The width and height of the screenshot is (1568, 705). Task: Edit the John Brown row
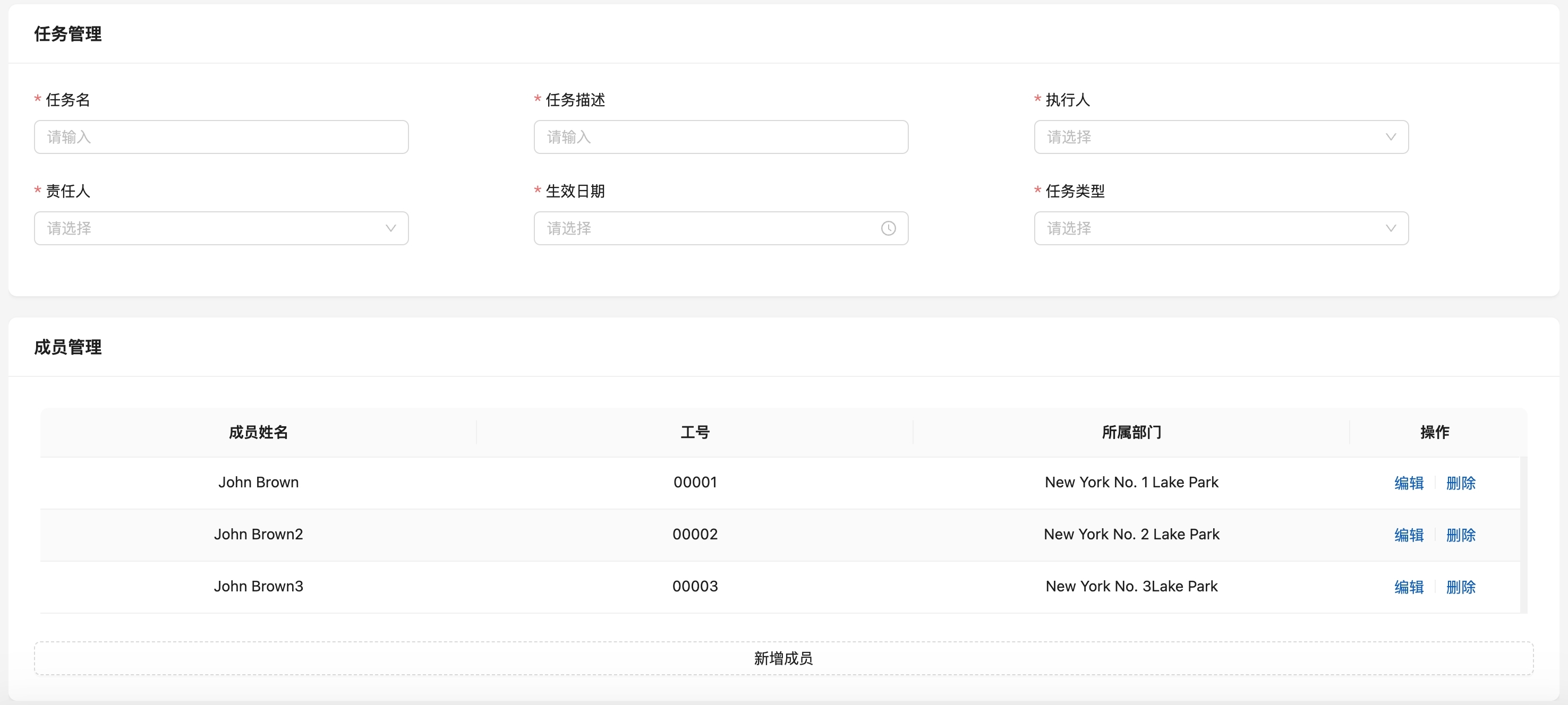point(1409,483)
